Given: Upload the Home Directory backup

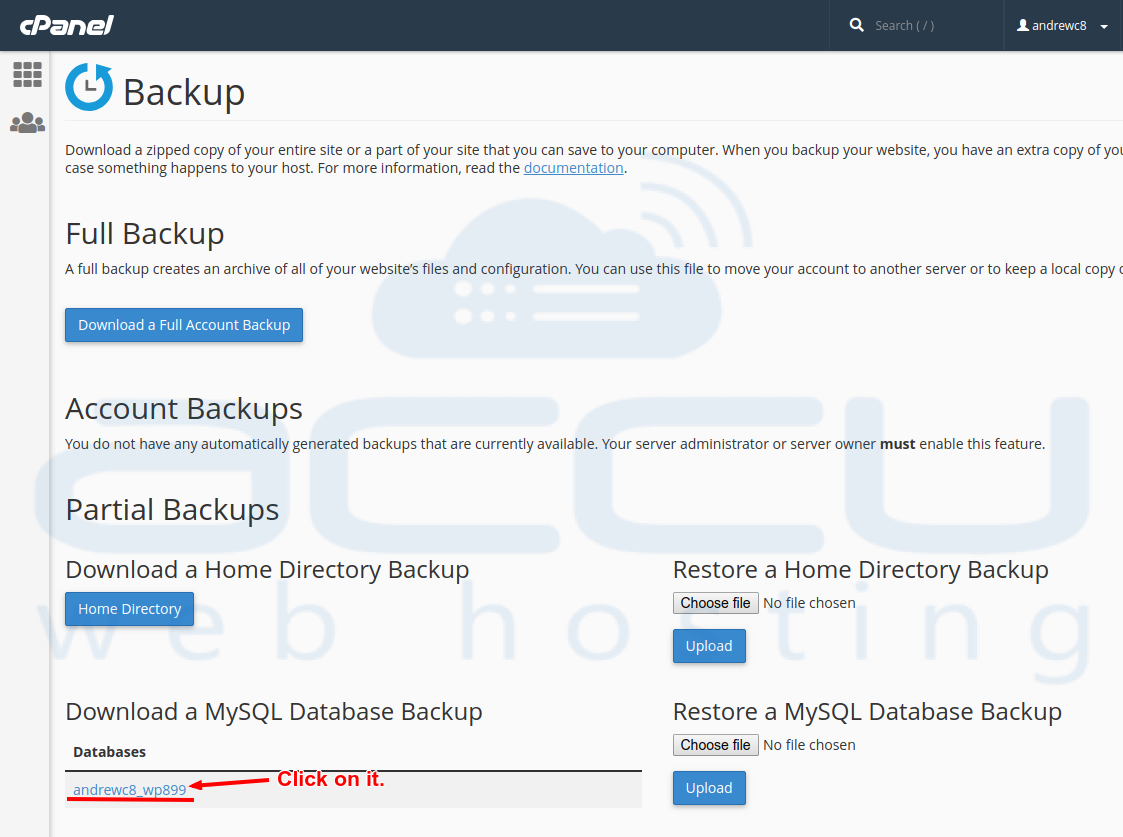Looking at the screenshot, I should point(709,646).
